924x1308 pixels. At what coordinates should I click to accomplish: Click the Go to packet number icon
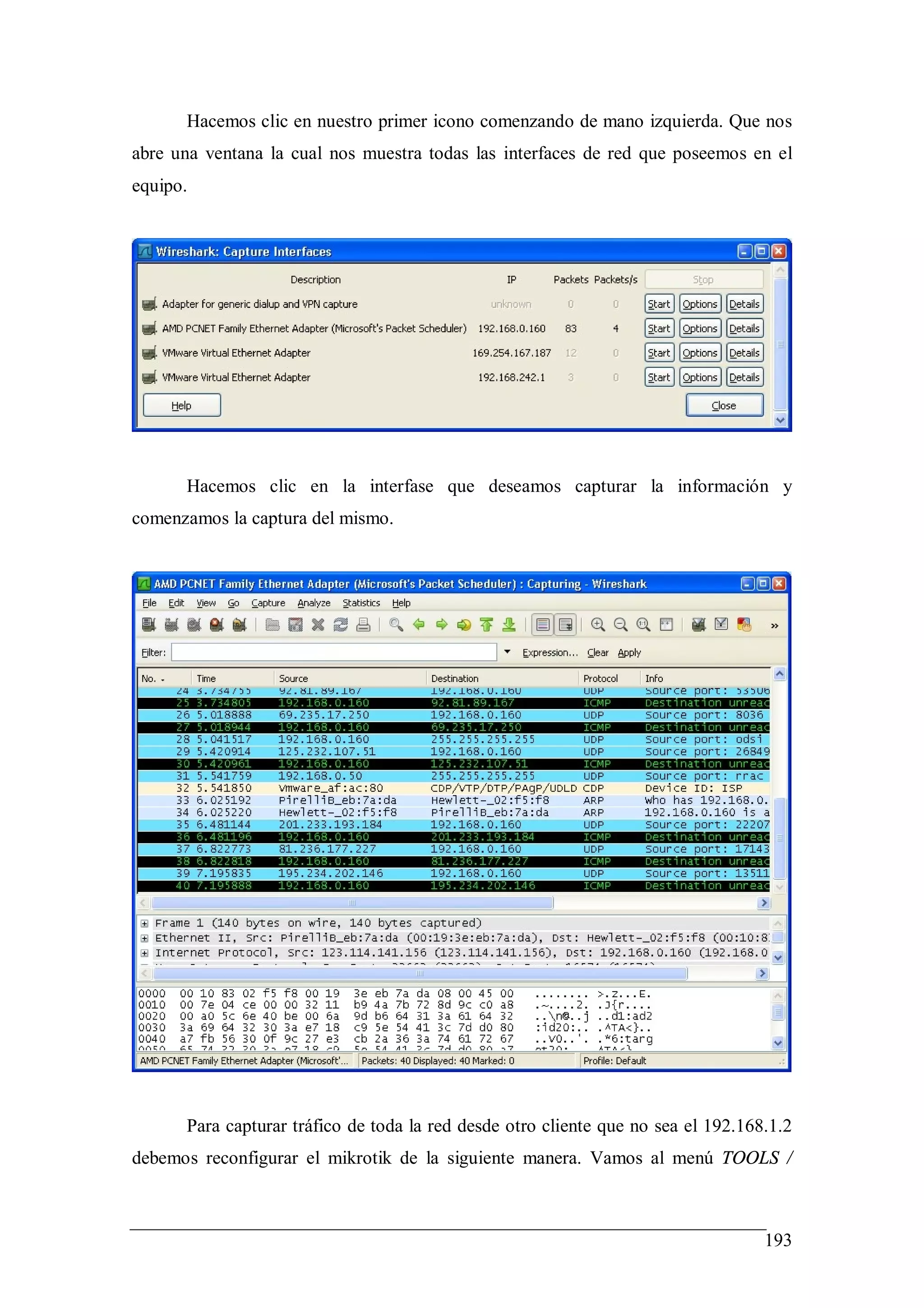(x=464, y=624)
